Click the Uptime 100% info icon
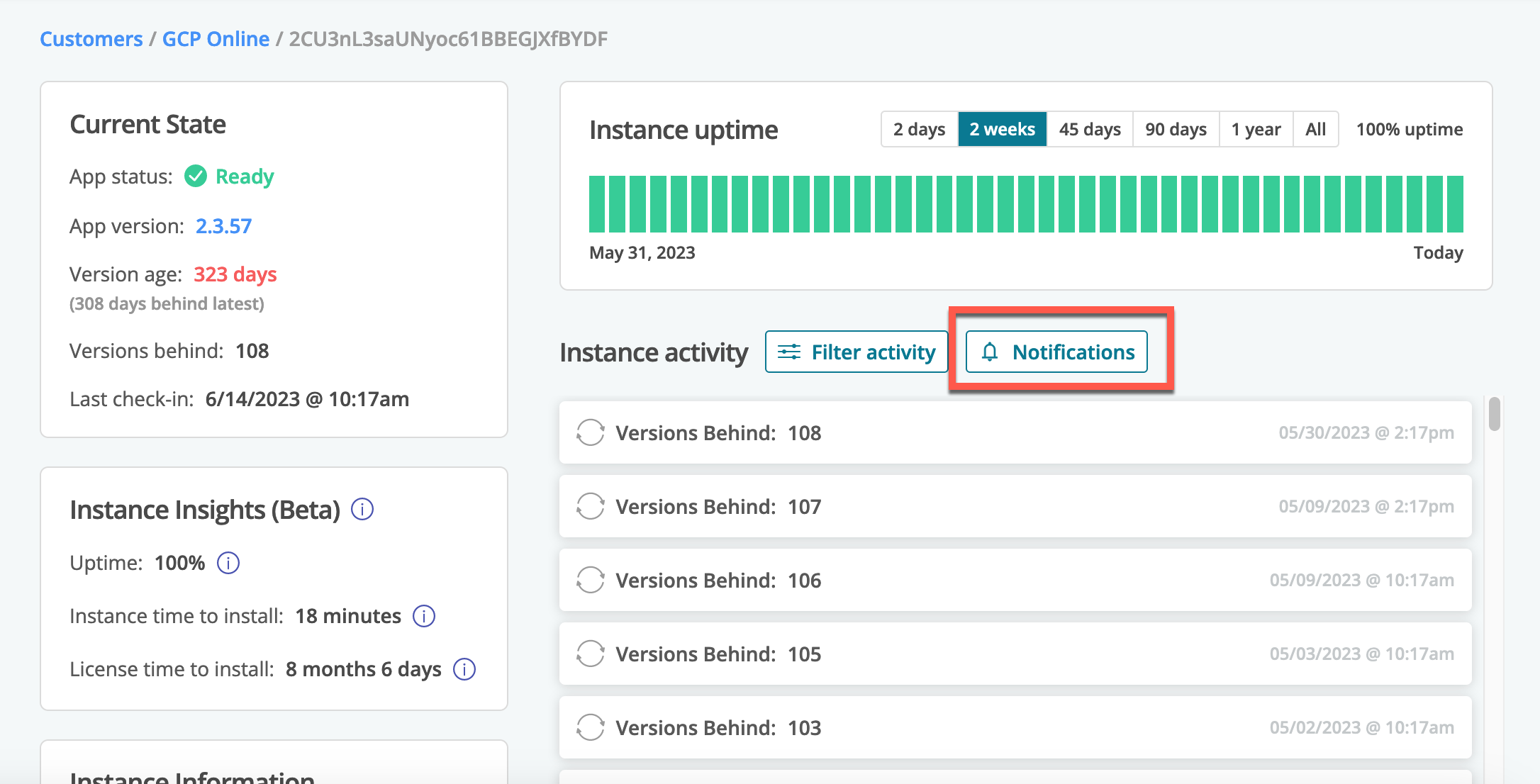 click(x=228, y=563)
